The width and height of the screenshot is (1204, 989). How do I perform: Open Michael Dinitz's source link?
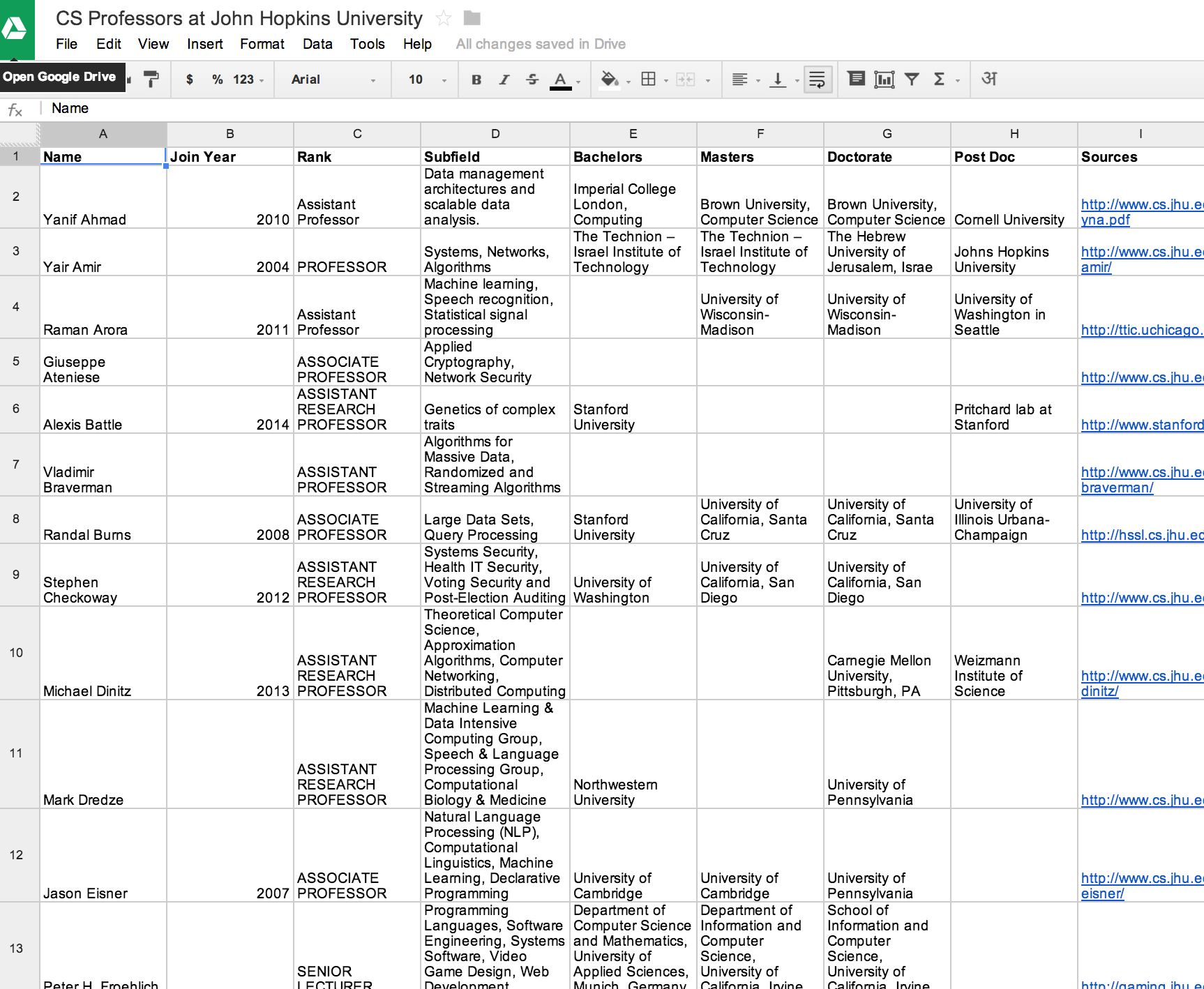1142,683
